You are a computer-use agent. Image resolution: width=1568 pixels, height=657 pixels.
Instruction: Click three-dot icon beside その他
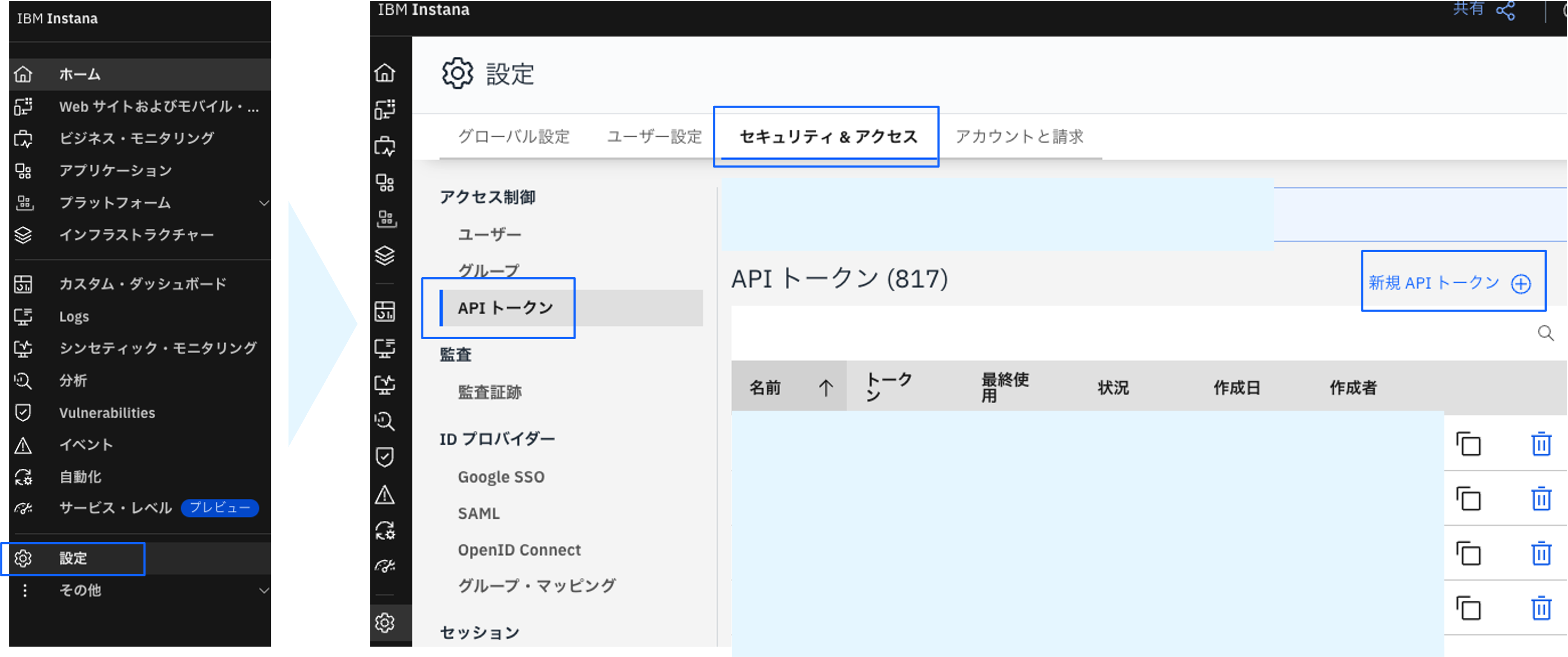pos(24,590)
